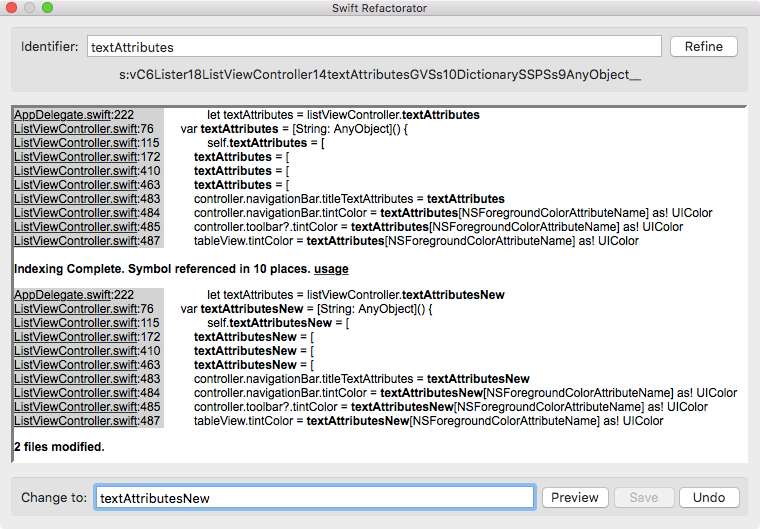The width and height of the screenshot is (760, 529).
Task: Click code line 'let textAttributes = listViewController.textAttributesNew'
Action: 356,295
